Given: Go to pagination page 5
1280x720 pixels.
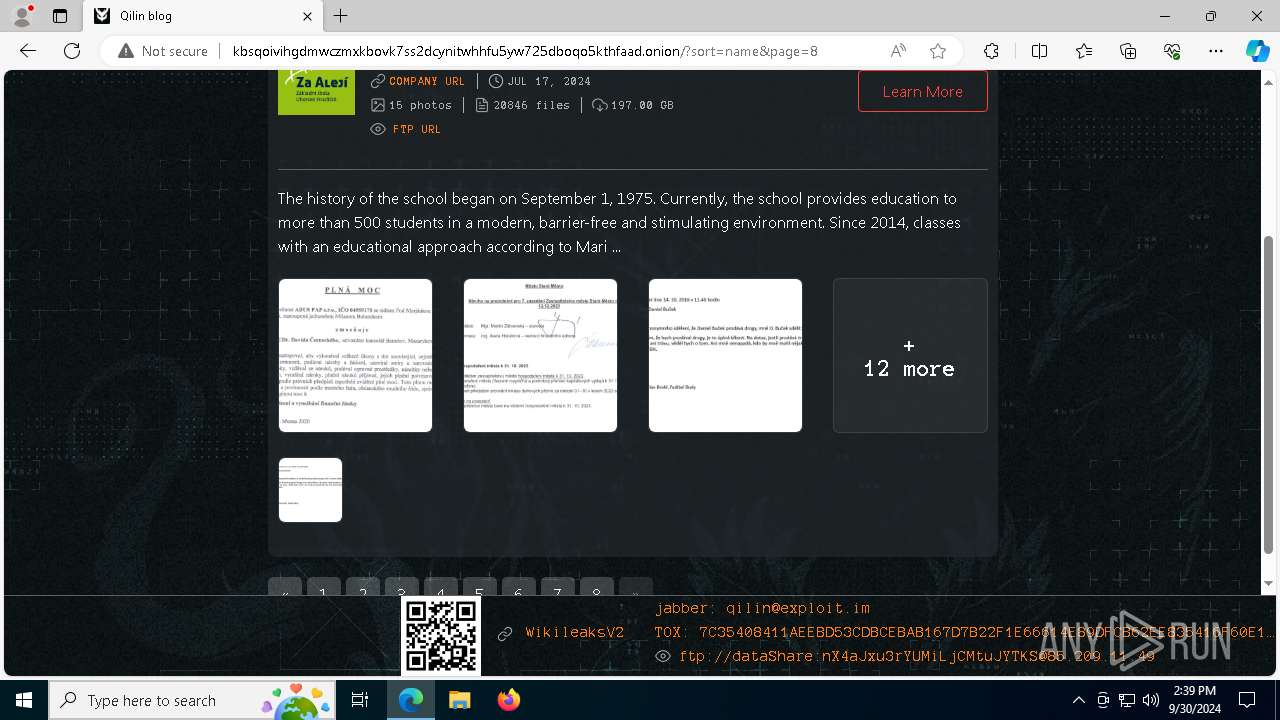Looking at the screenshot, I should (x=479, y=588).
